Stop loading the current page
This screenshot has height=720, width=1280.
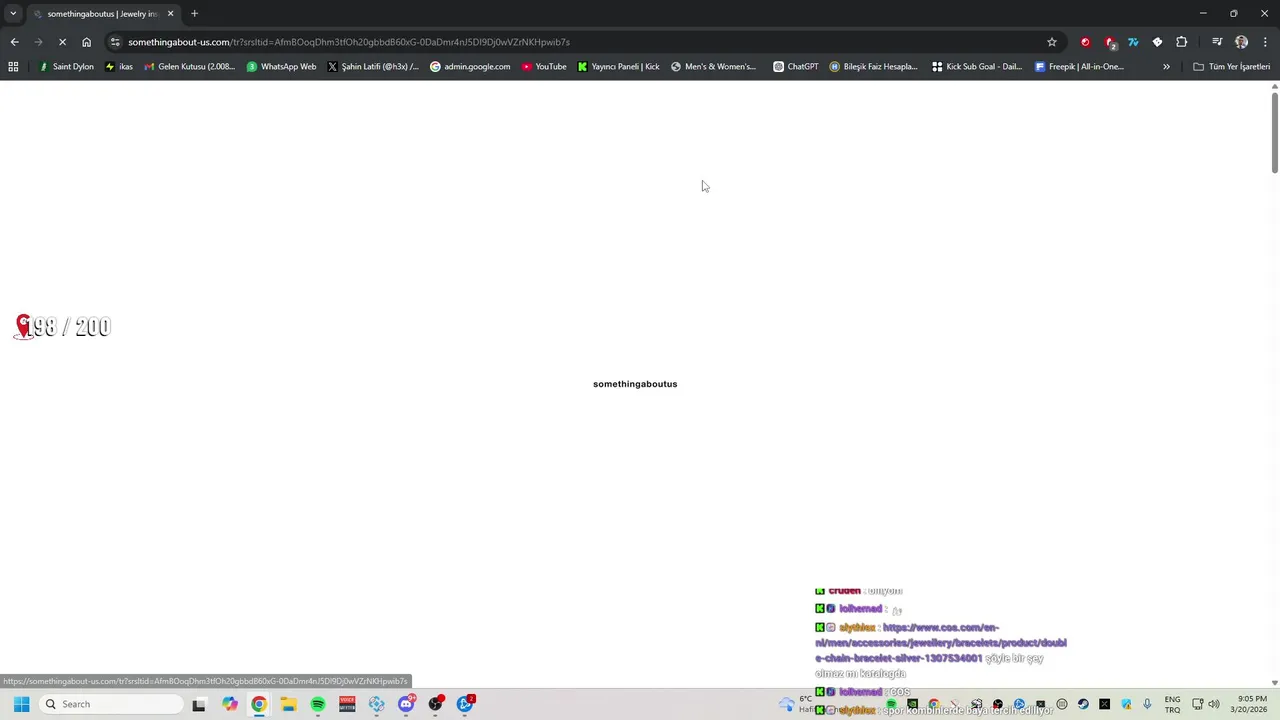point(62,42)
